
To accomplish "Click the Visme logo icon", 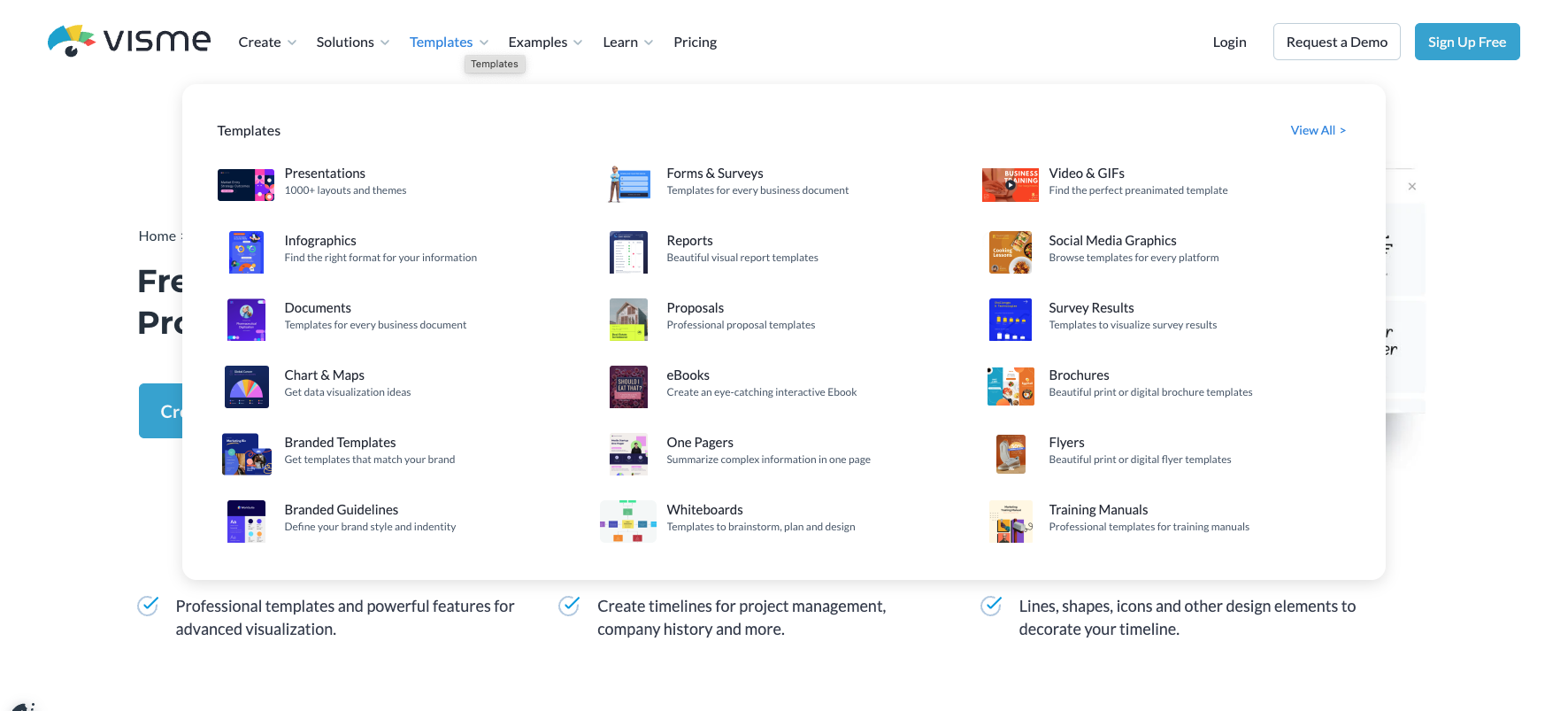I will tap(72, 41).
